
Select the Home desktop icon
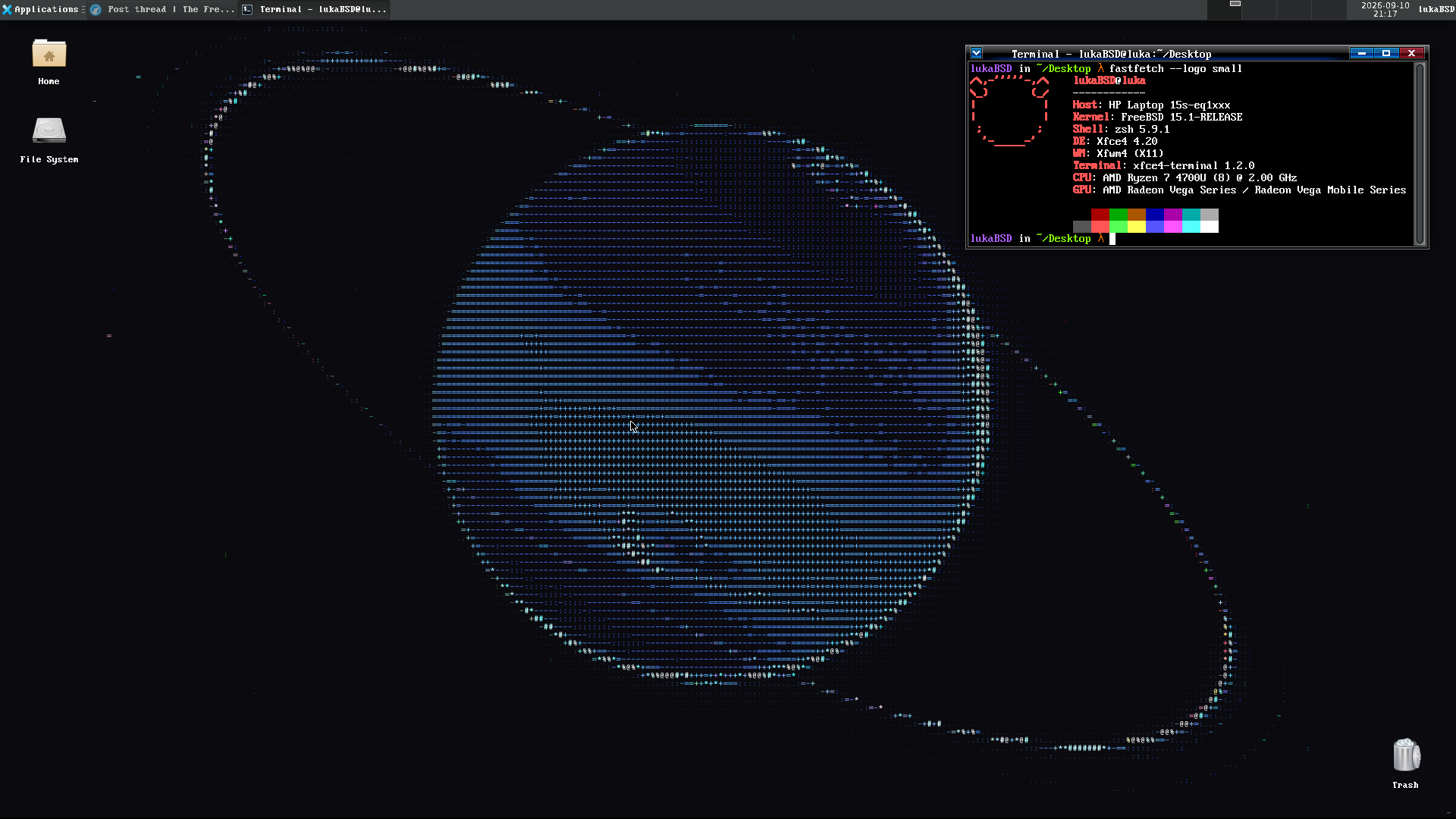click(49, 62)
